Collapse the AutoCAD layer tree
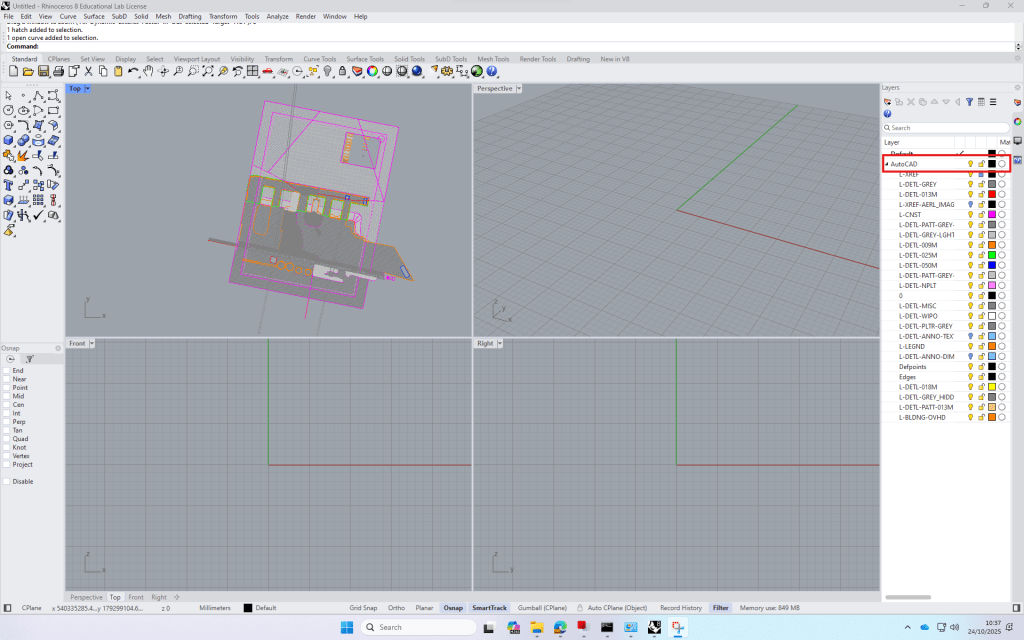 pyautogui.click(x=886, y=164)
